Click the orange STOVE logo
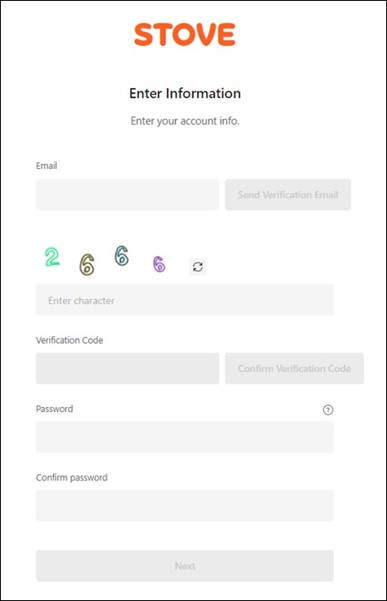 pos(185,34)
